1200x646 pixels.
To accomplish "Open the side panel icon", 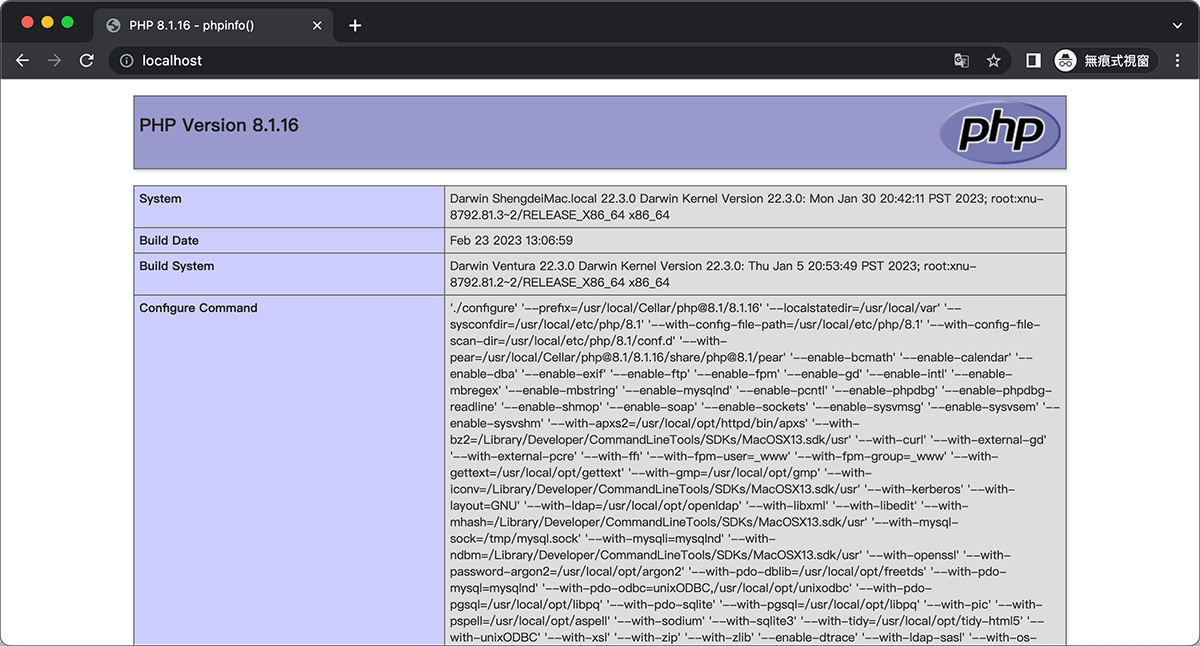I will click(x=1033, y=61).
